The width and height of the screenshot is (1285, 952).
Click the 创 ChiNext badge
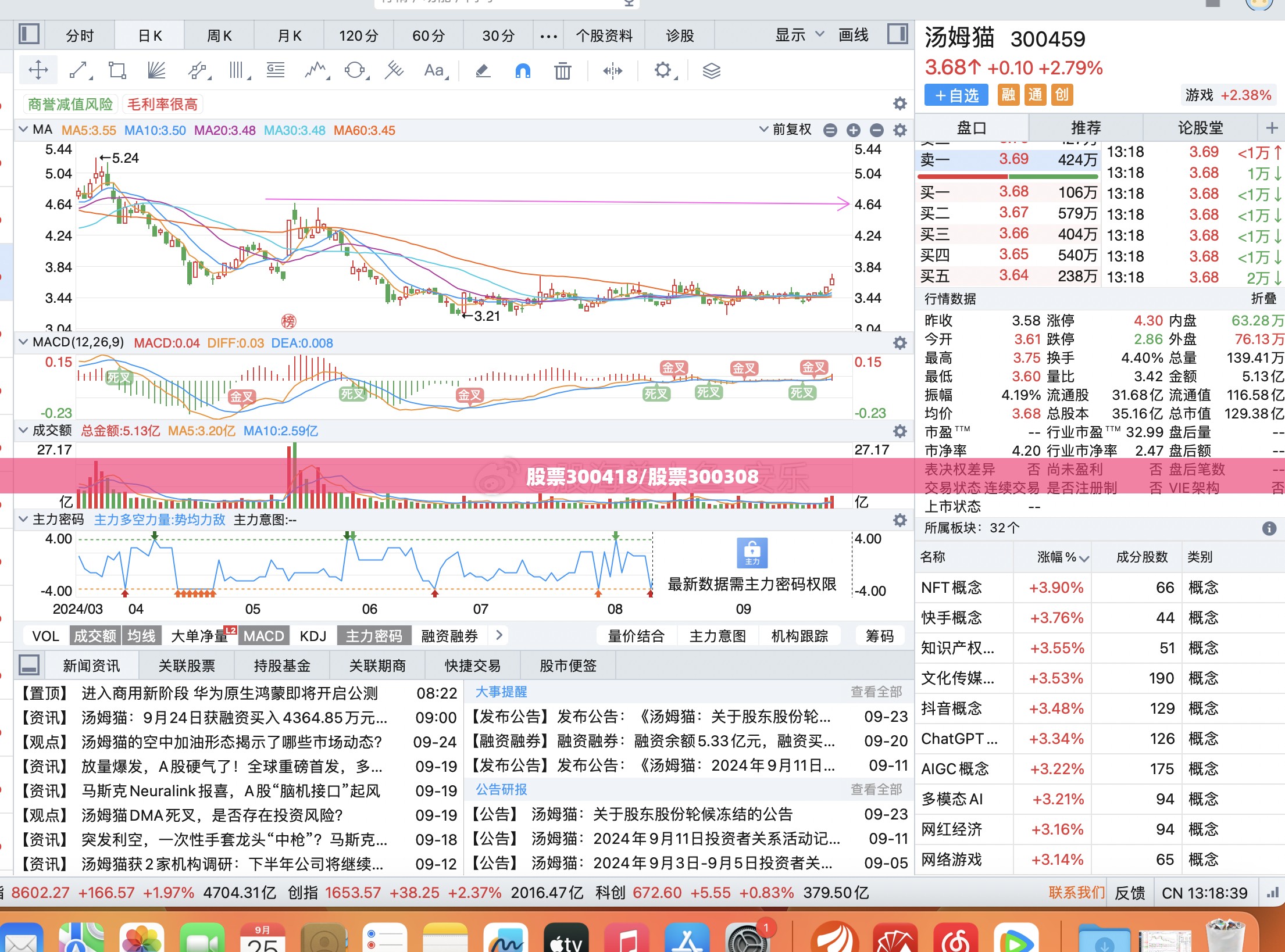tap(1062, 95)
